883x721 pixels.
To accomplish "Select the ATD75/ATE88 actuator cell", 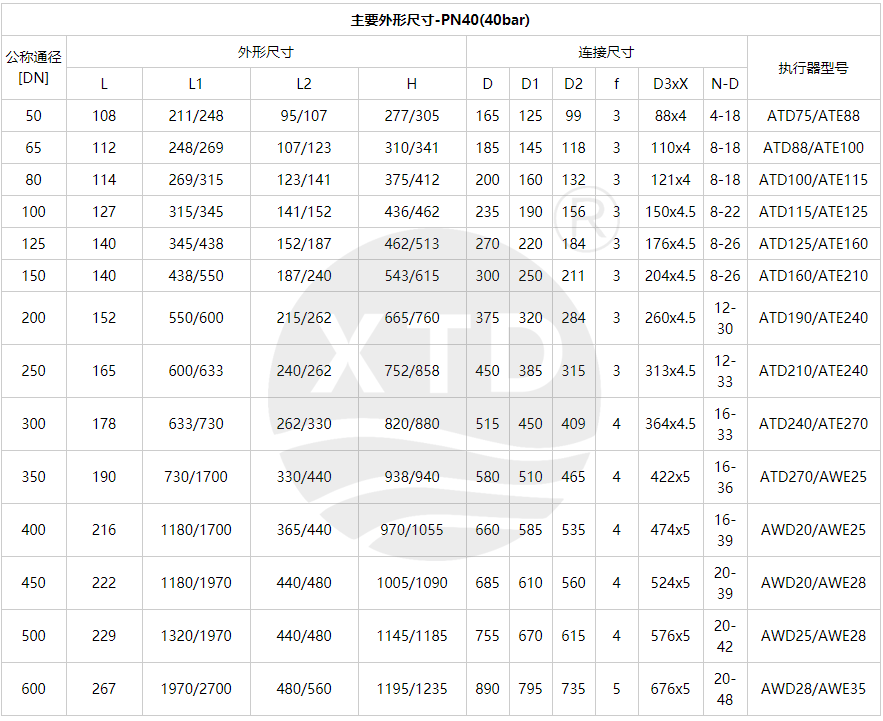I will (x=813, y=116).
